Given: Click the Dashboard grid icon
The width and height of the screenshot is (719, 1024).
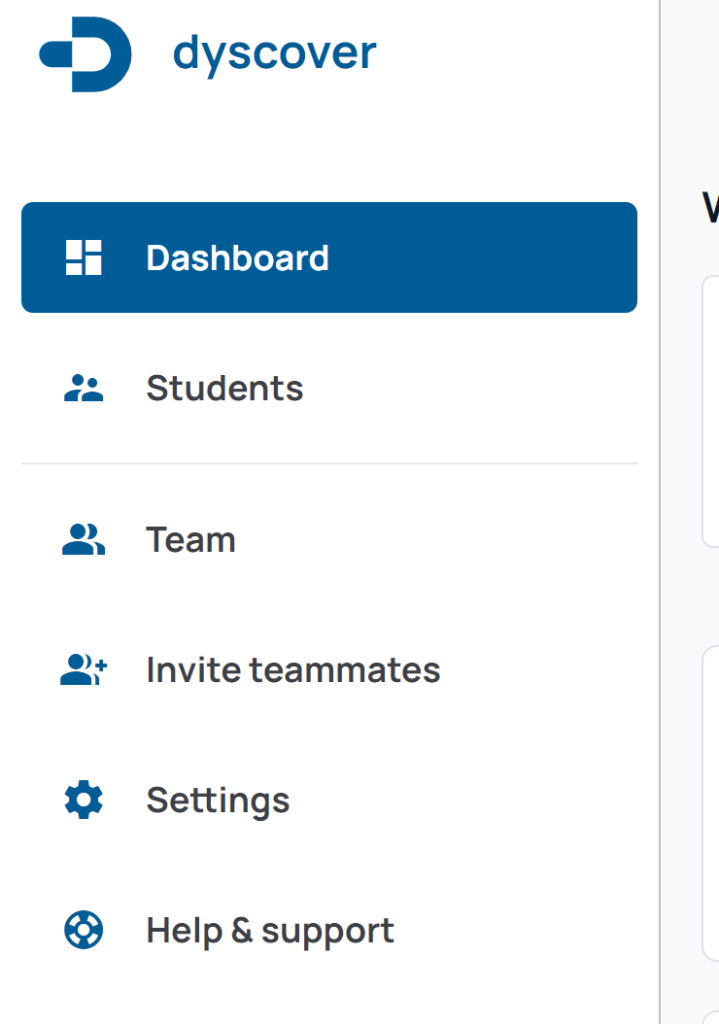Looking at the screenshot, I should click(84, 257).
